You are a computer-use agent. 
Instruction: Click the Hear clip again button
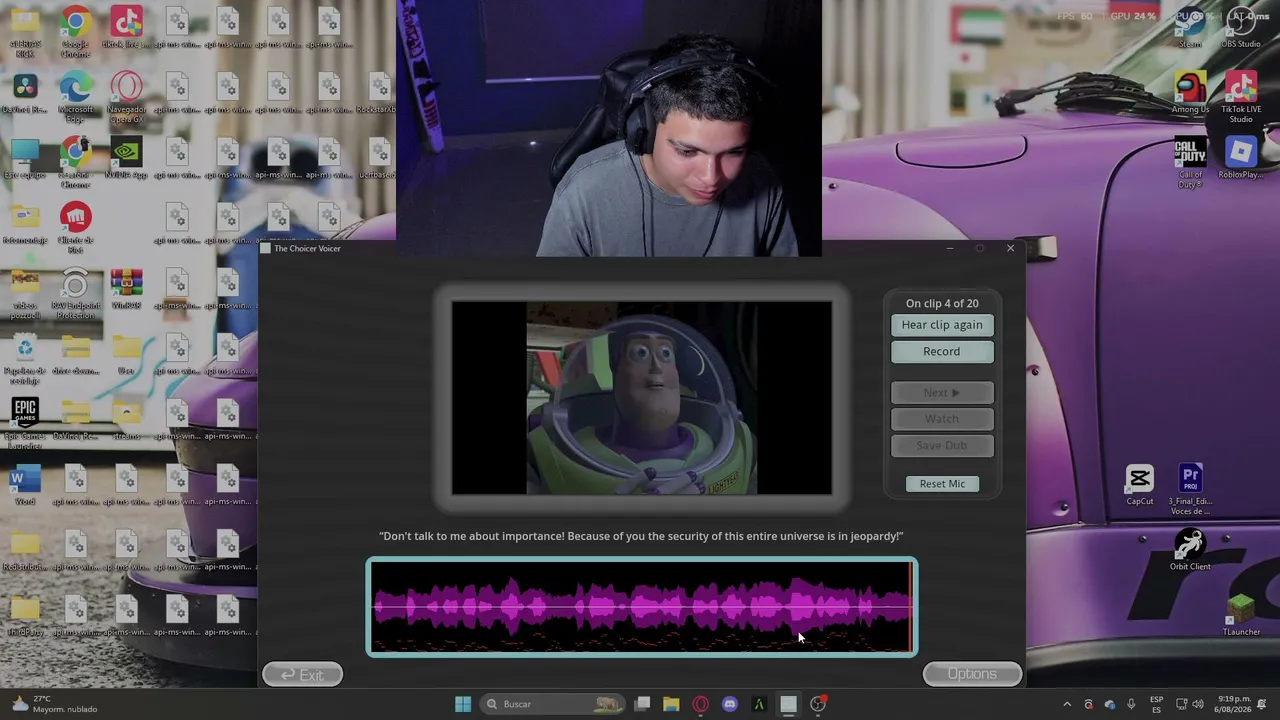coord(942,325)
